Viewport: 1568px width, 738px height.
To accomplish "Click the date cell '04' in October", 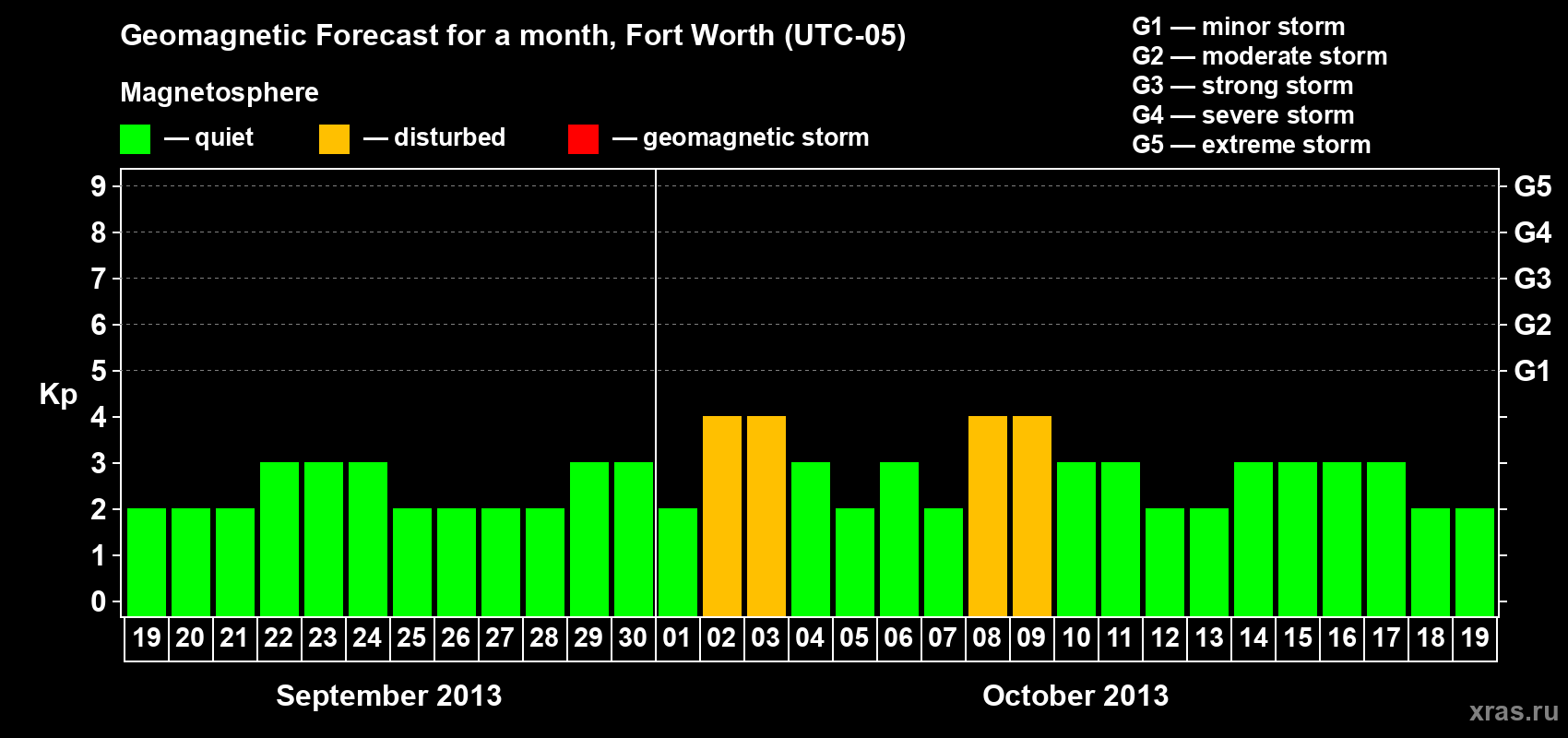I will pos(810,638).
